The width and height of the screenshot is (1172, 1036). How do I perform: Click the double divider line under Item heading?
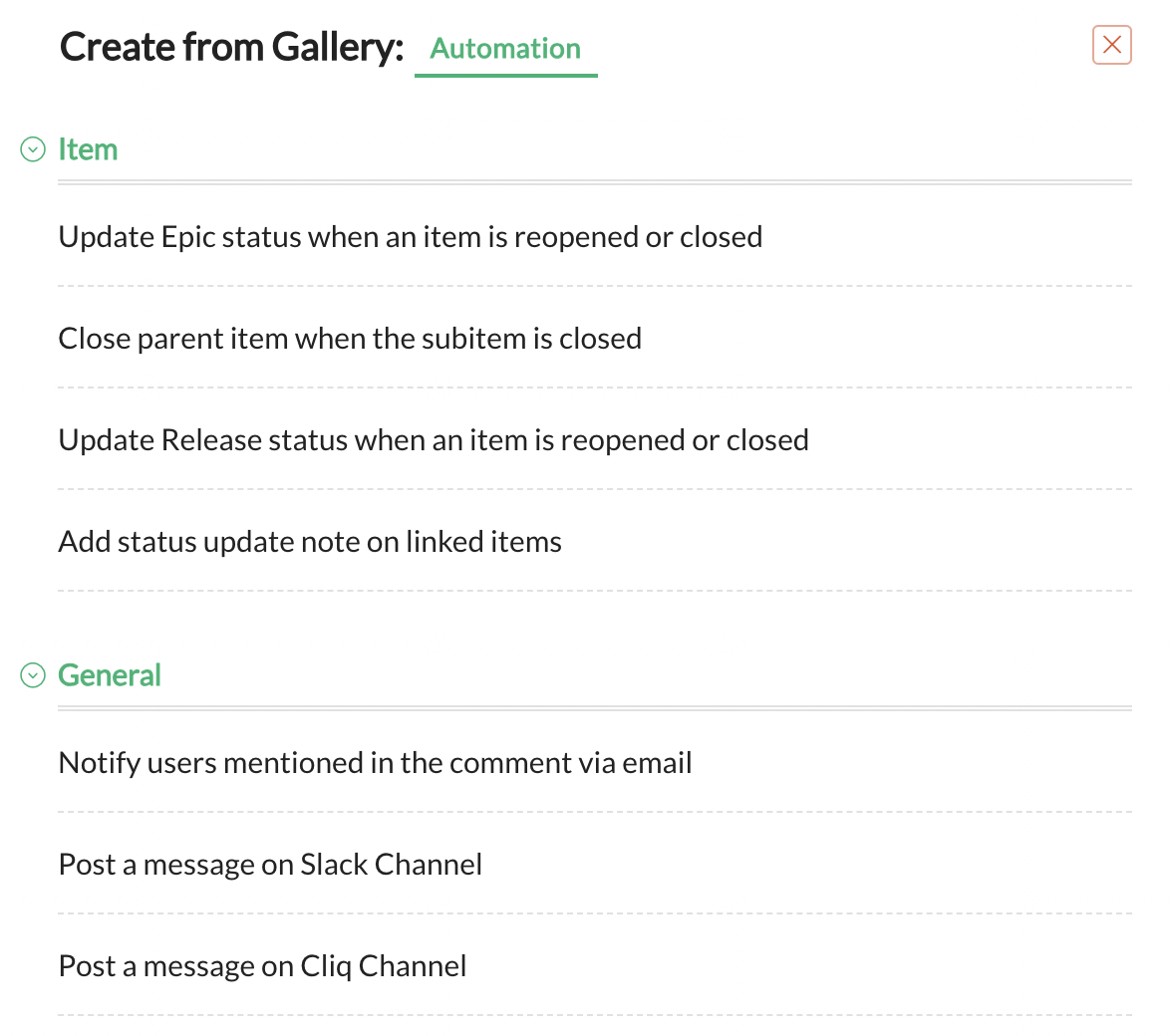(594, 182)
